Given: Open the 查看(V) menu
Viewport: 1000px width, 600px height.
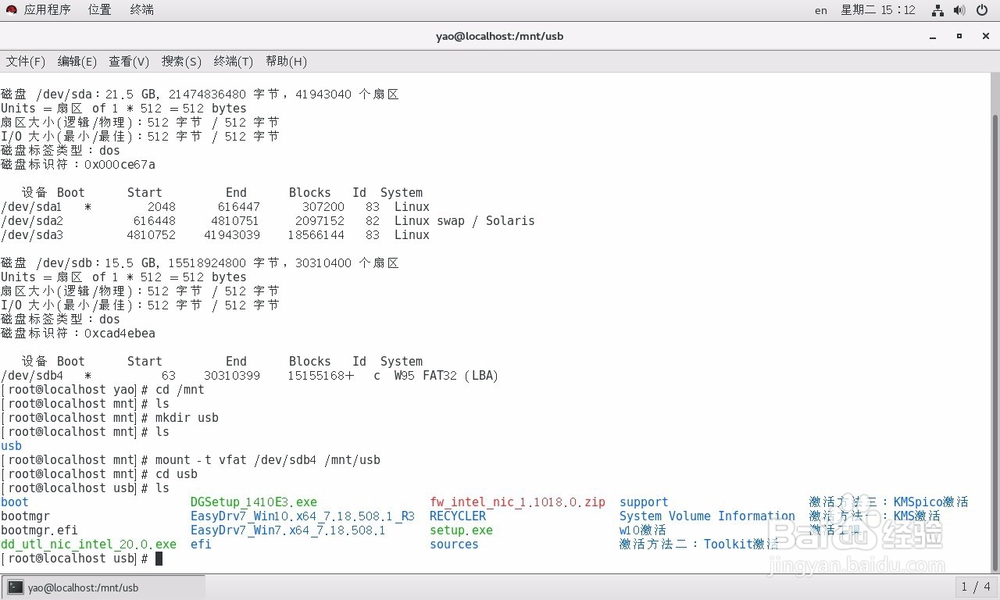Looking at the screenshot, I should coord(129,61).
